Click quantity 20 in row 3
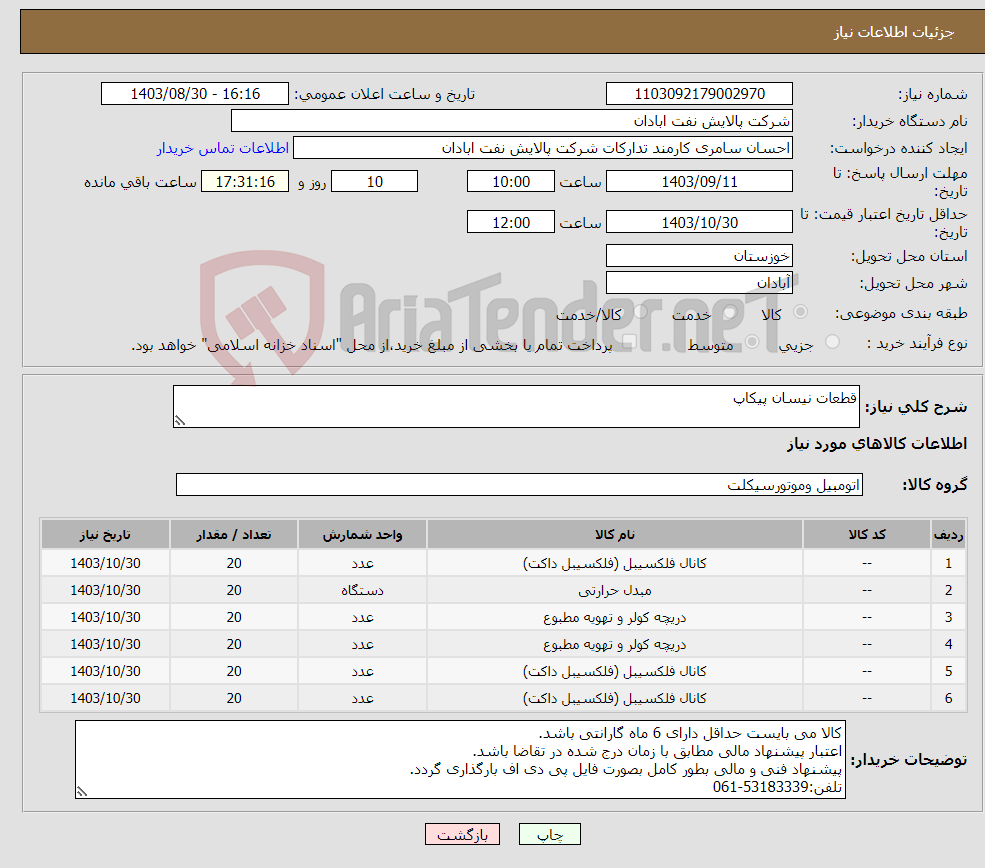This screenshot has width=985, height=868. [x=234, y=617]
